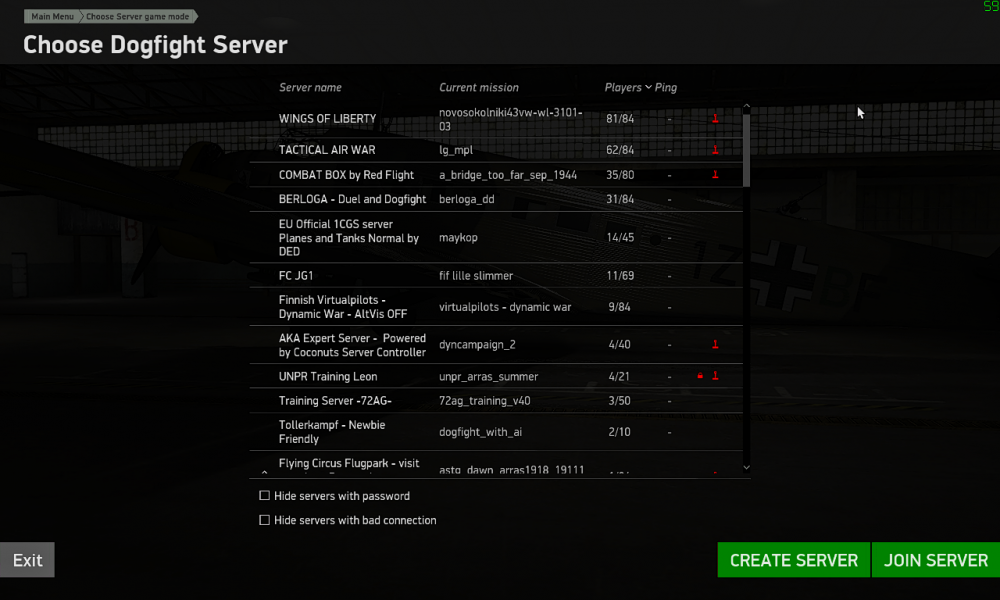Click mission fif lille slimmer
Image resolution: width=1000 pixels, height=600 pixels.
[x=476, y=275]
